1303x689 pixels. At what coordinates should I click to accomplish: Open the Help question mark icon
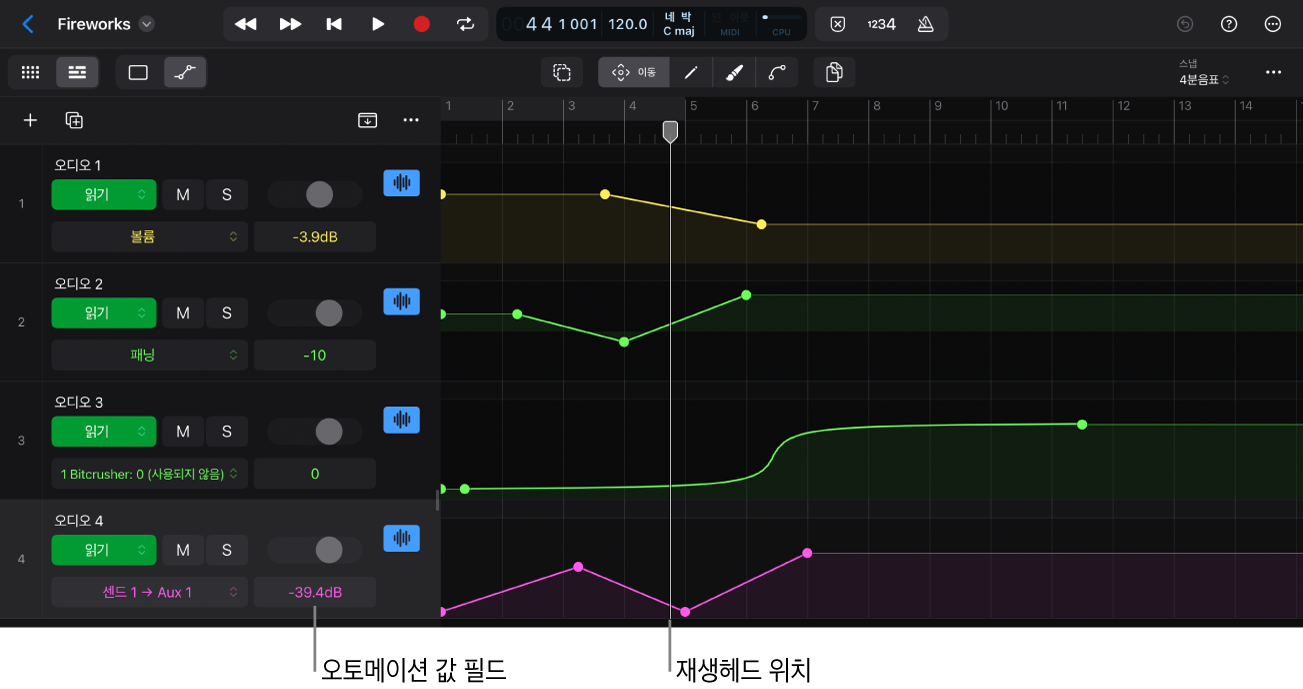(x=1229, y=24)
